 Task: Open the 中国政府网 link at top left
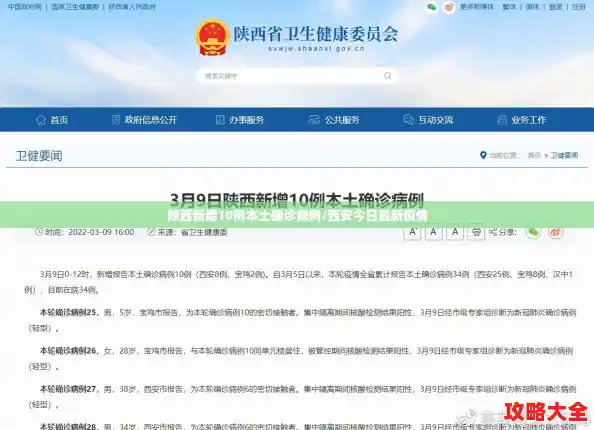pos(24,7)
